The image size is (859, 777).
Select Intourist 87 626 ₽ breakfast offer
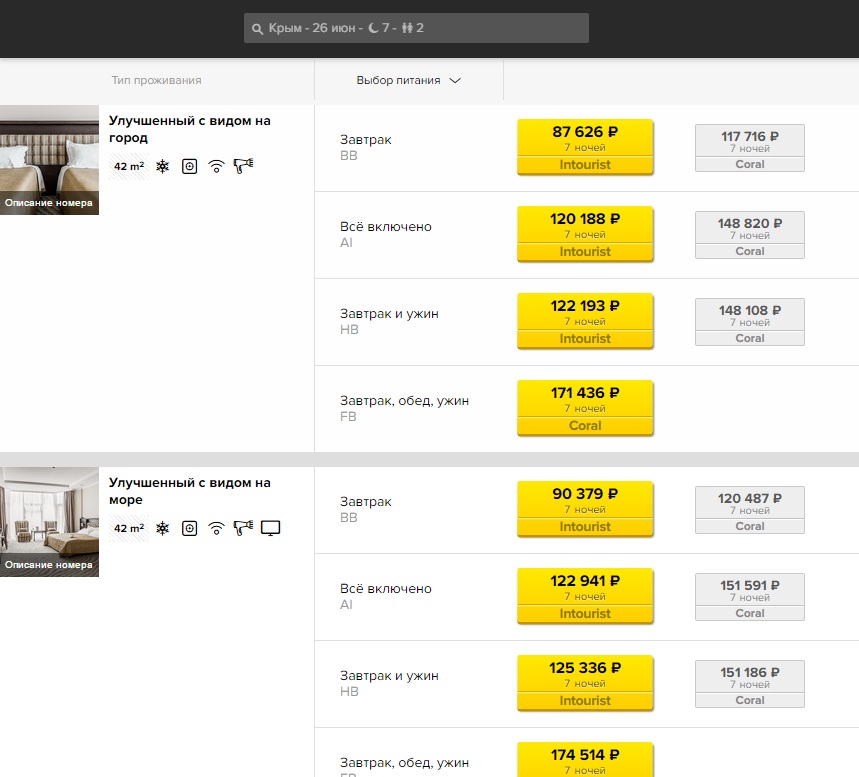tap(585, 147)
